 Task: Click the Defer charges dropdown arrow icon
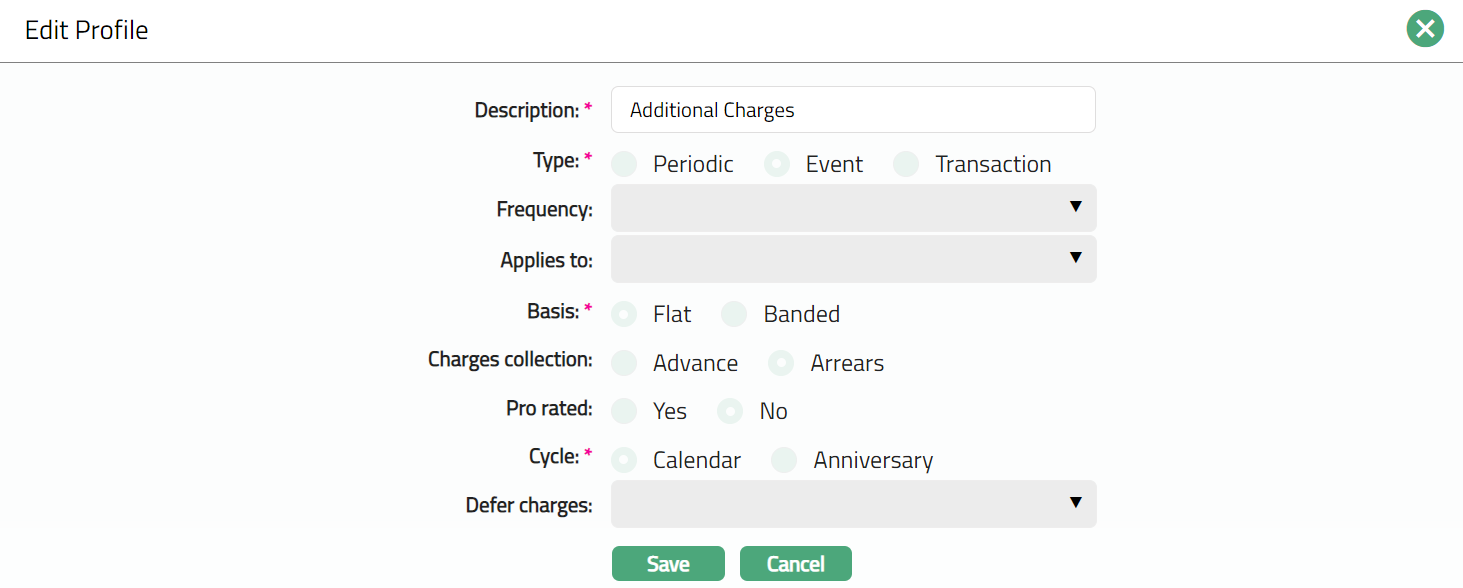[1076, 503]
